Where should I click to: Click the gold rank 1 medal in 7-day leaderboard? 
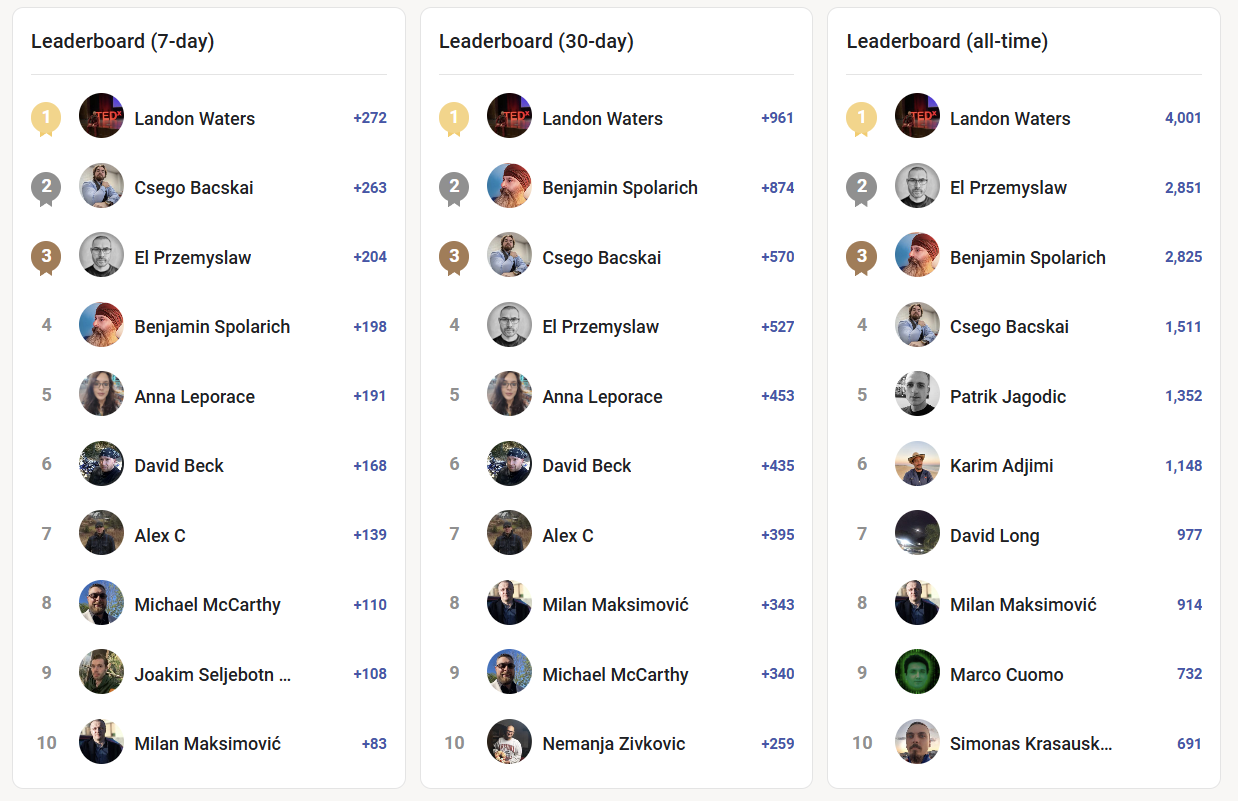tap(46, 118)
